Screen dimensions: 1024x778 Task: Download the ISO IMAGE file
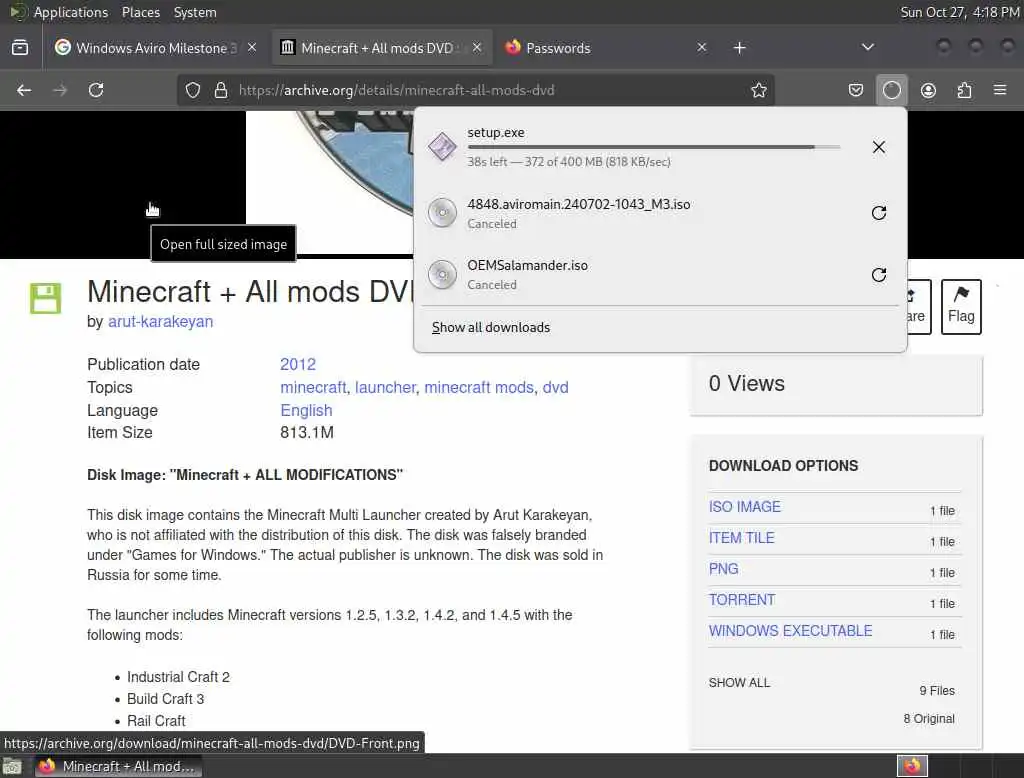coord(744,507)
